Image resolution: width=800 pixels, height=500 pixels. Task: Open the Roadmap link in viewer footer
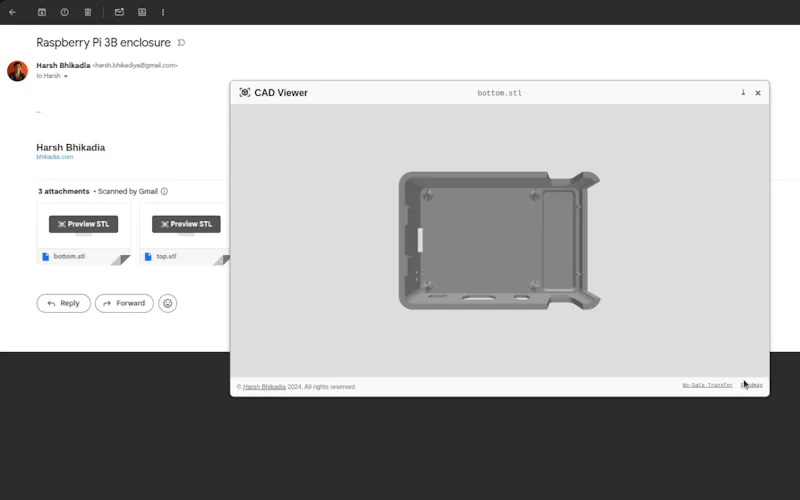pyautogui.click(x=752, y=385)
